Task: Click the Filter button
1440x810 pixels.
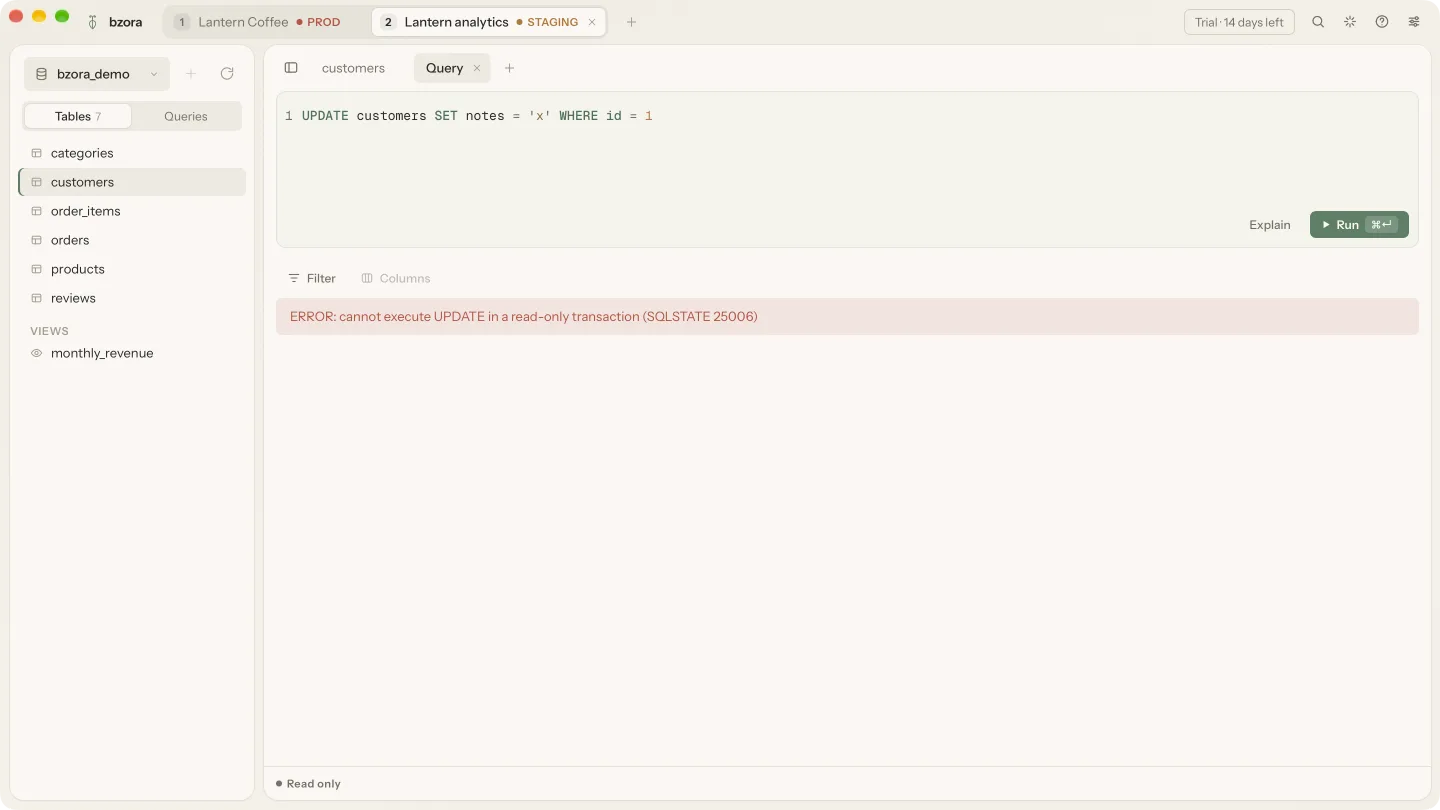Action: pos(312,278)
